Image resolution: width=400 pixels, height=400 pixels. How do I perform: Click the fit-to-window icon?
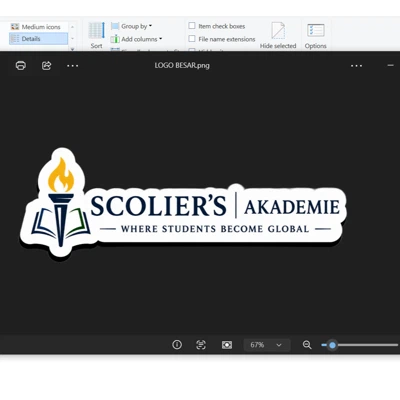[227, 345]
